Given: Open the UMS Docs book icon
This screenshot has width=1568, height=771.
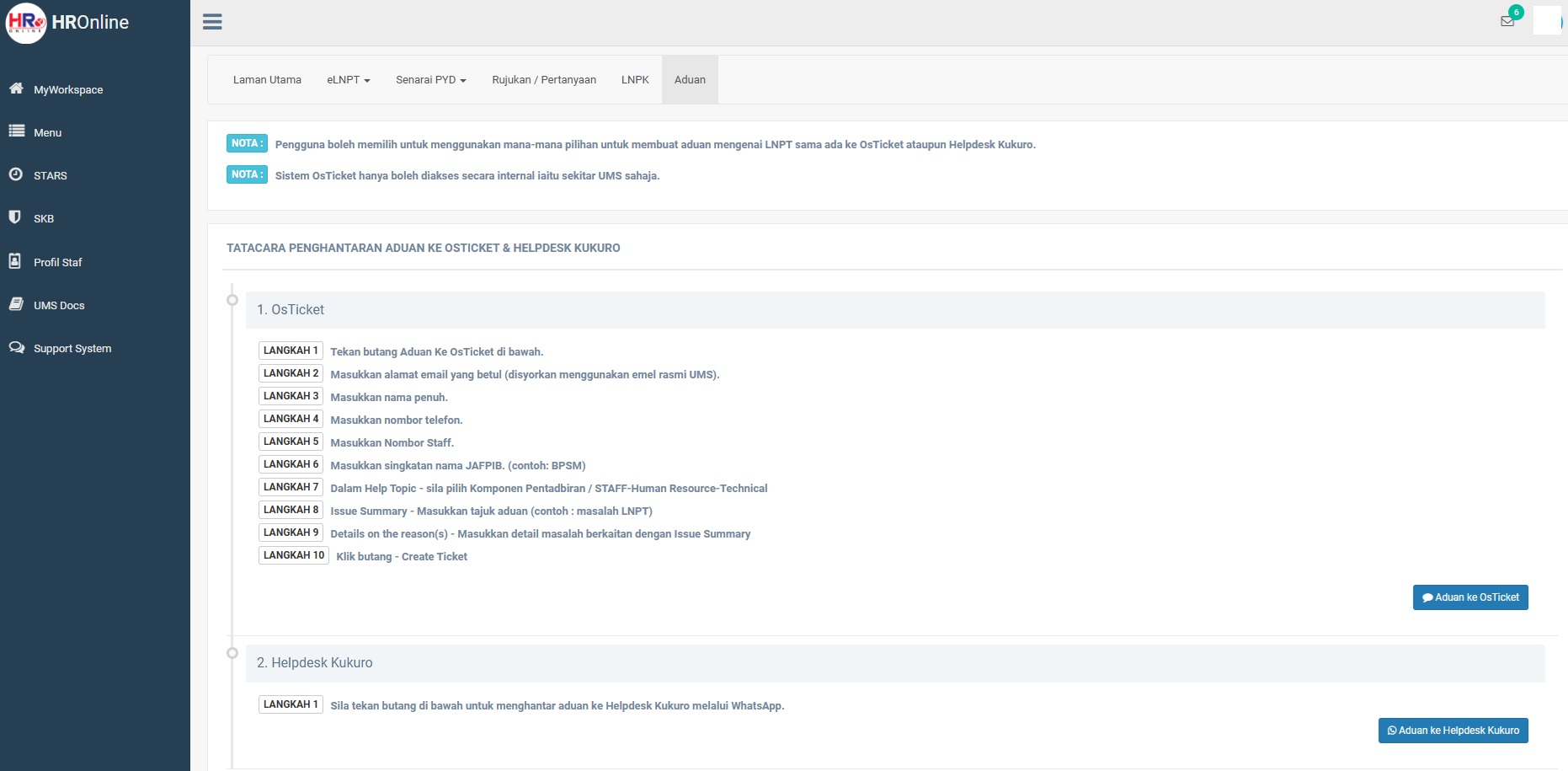Looking at the screenshot, I should coord(16,304).
